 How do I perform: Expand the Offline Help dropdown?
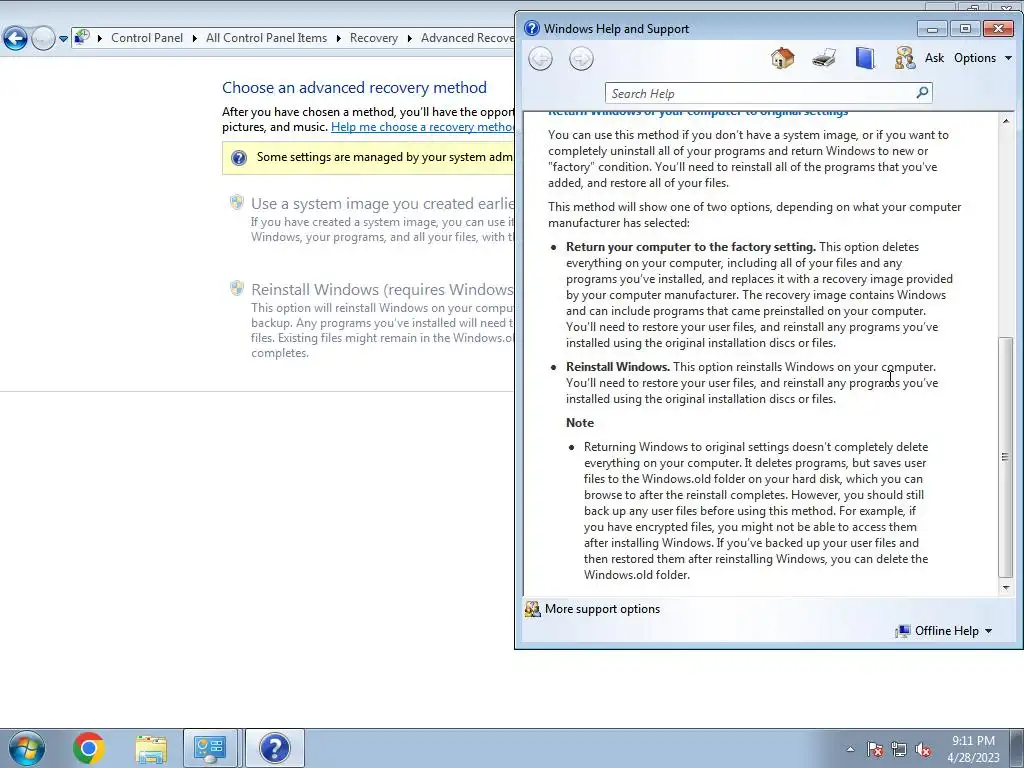click(953, 631)
